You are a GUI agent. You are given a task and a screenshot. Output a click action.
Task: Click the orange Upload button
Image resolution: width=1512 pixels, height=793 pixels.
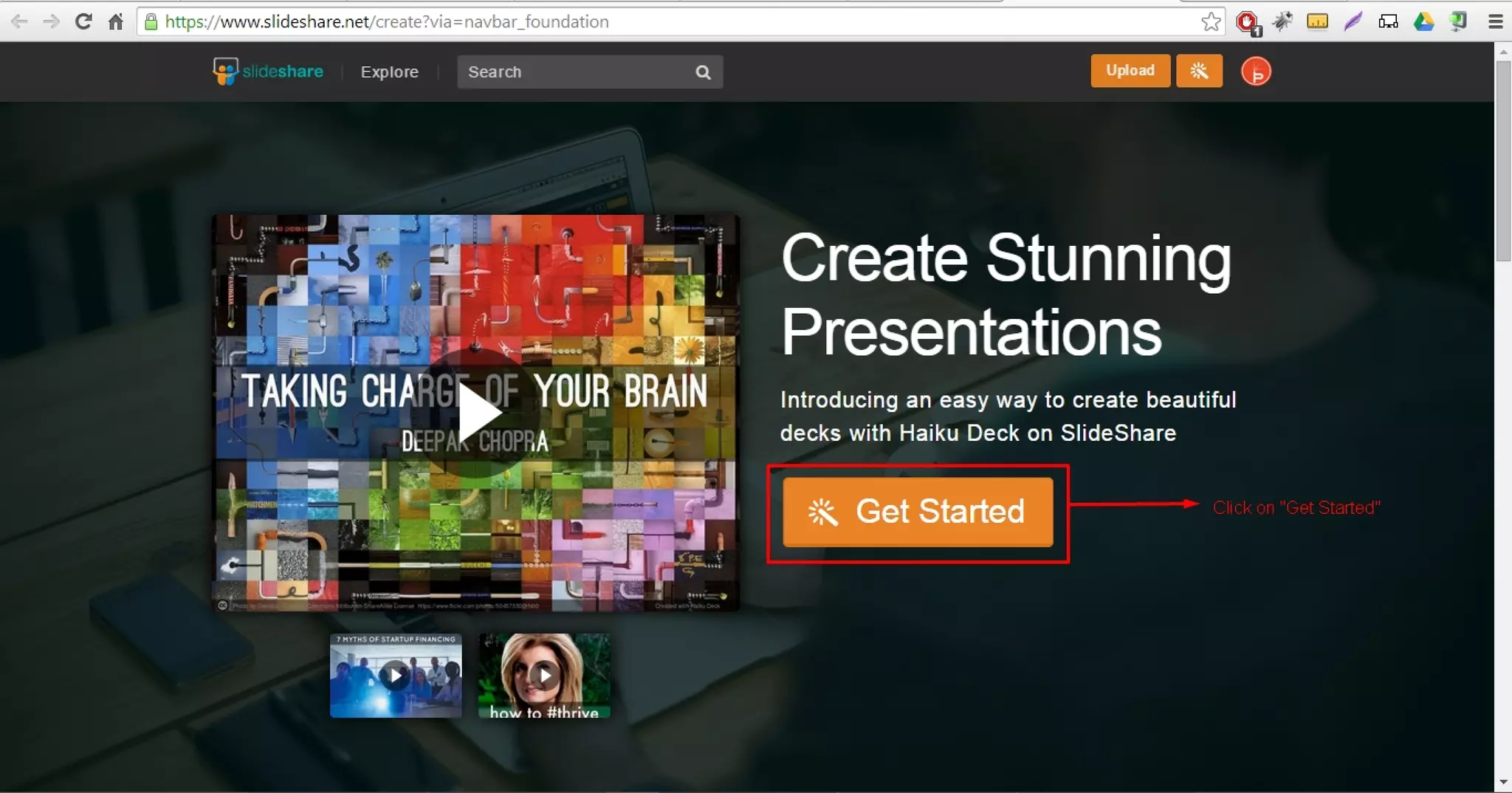[x=1130, y=71]
